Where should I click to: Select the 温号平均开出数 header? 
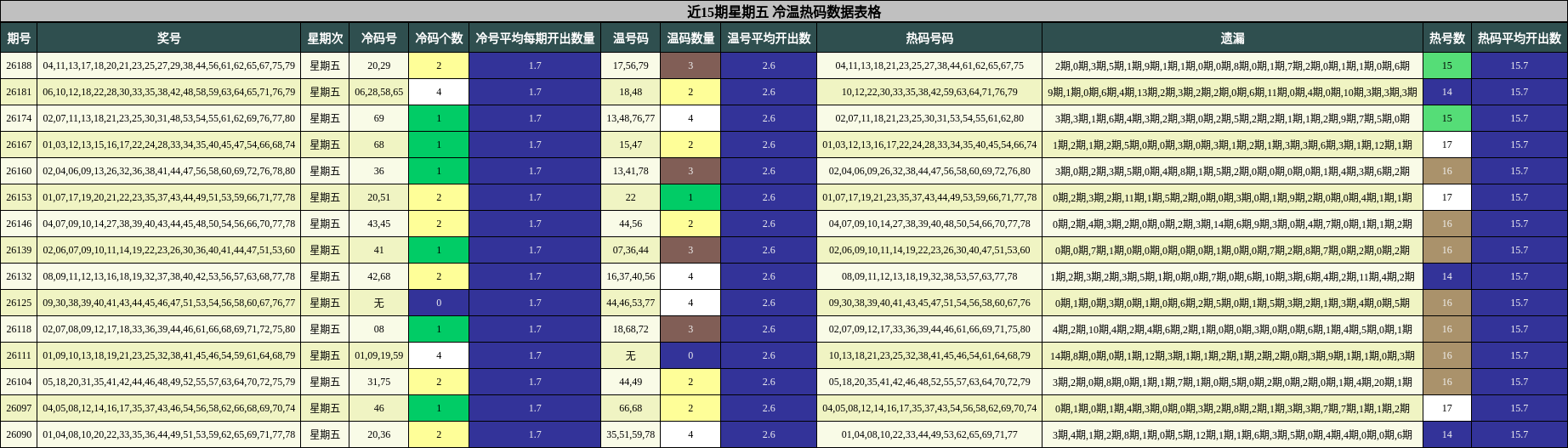coord(769,38)
